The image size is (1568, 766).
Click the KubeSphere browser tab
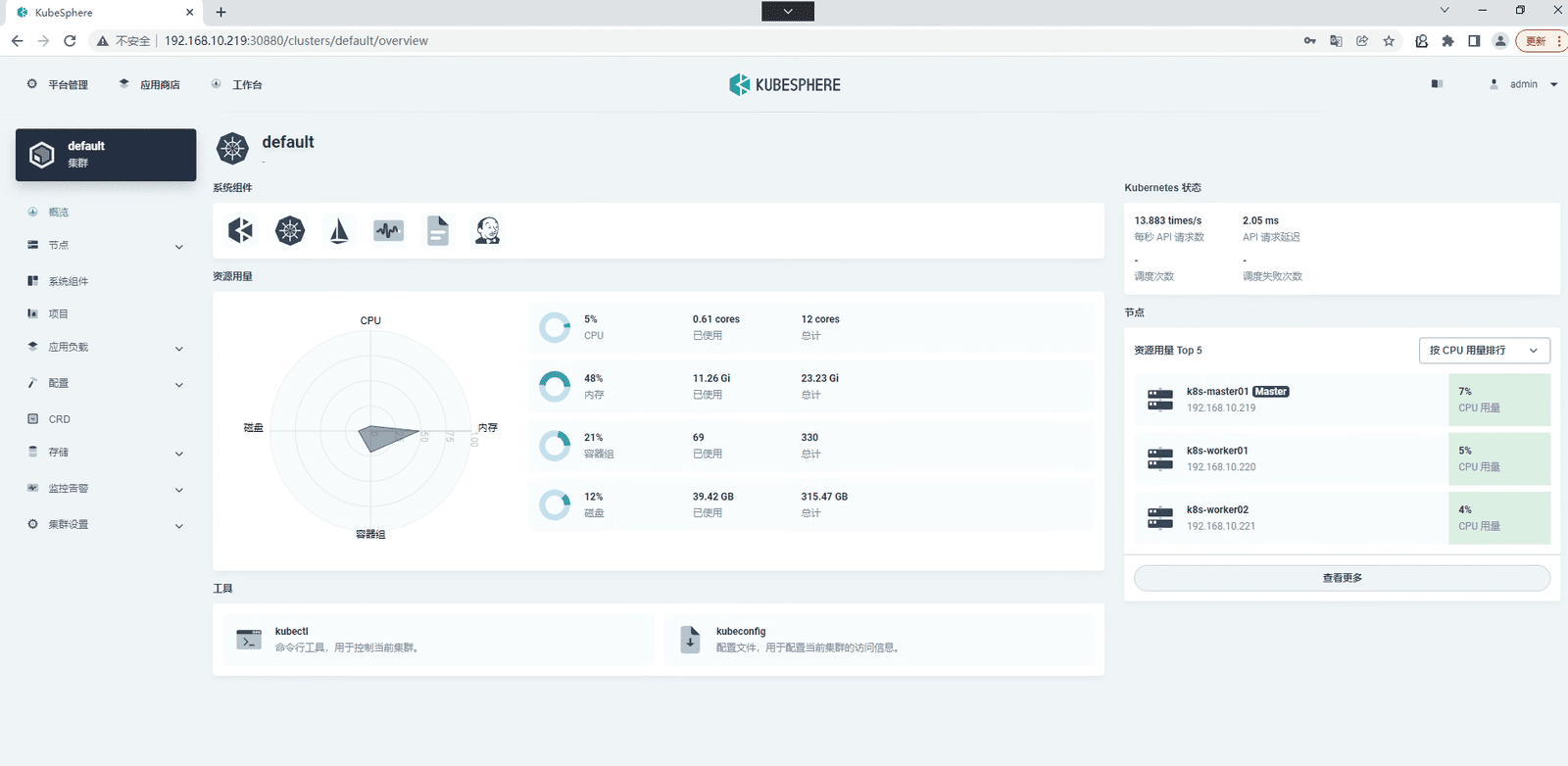105,13
